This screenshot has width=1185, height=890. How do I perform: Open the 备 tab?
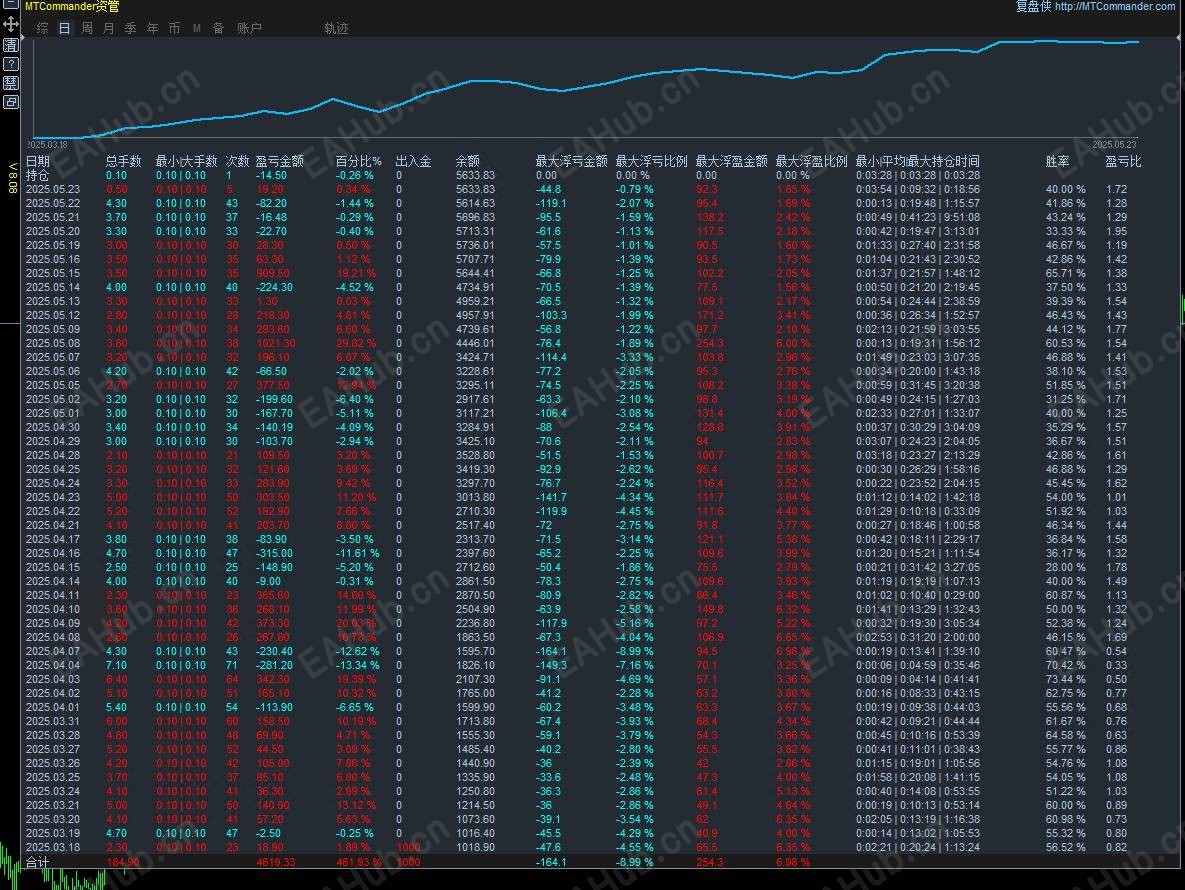point(218,28)
